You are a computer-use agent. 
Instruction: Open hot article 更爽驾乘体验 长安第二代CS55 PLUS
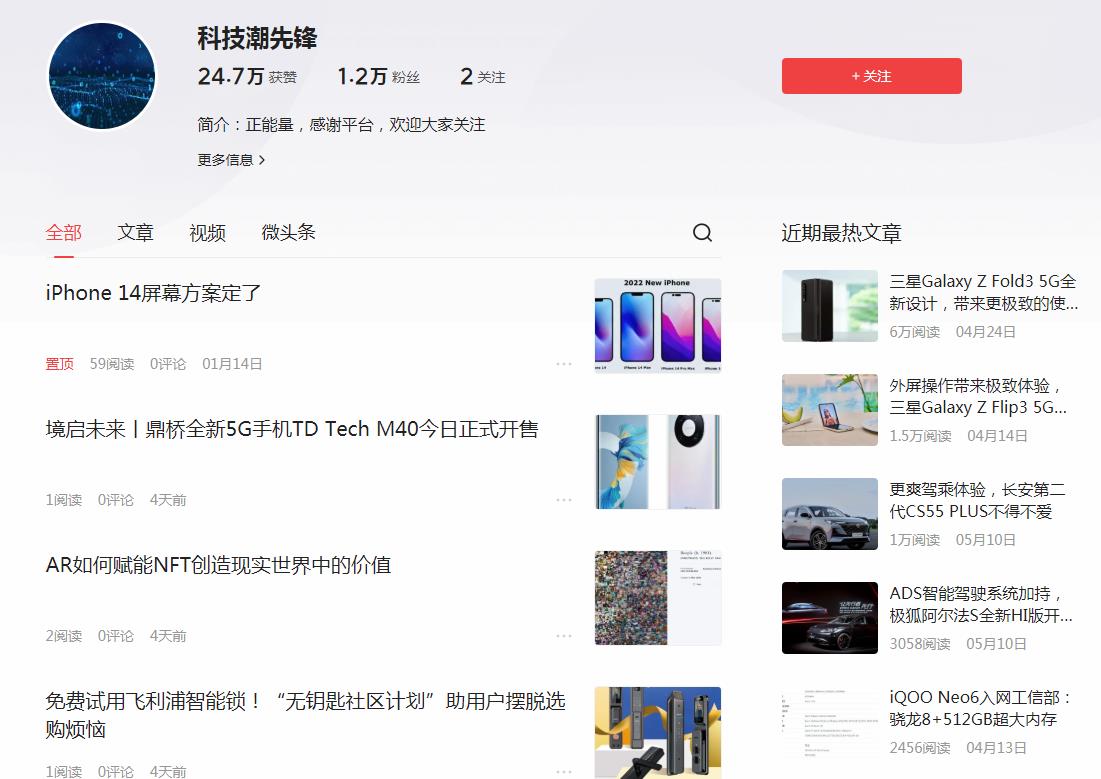977,500
